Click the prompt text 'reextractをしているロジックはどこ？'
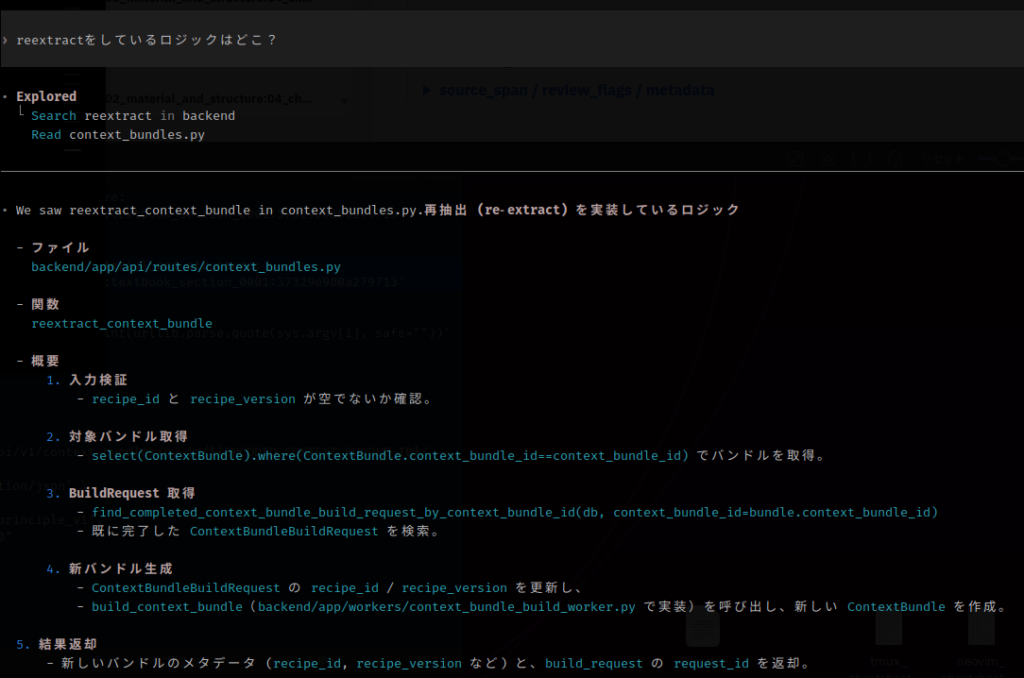The height and width of the screenshot is (678, 1024). coord(146,40)
